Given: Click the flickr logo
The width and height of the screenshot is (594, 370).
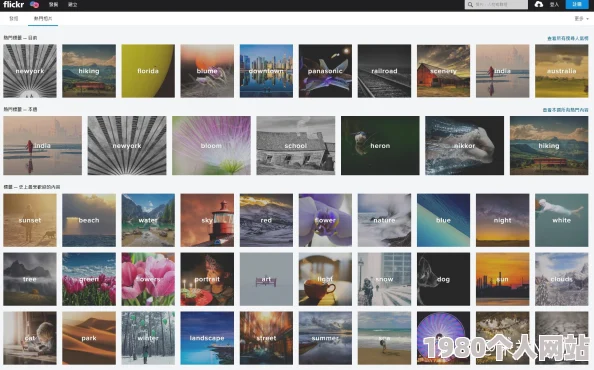Looking at the screenshot, I should click(x=14, y=5).
